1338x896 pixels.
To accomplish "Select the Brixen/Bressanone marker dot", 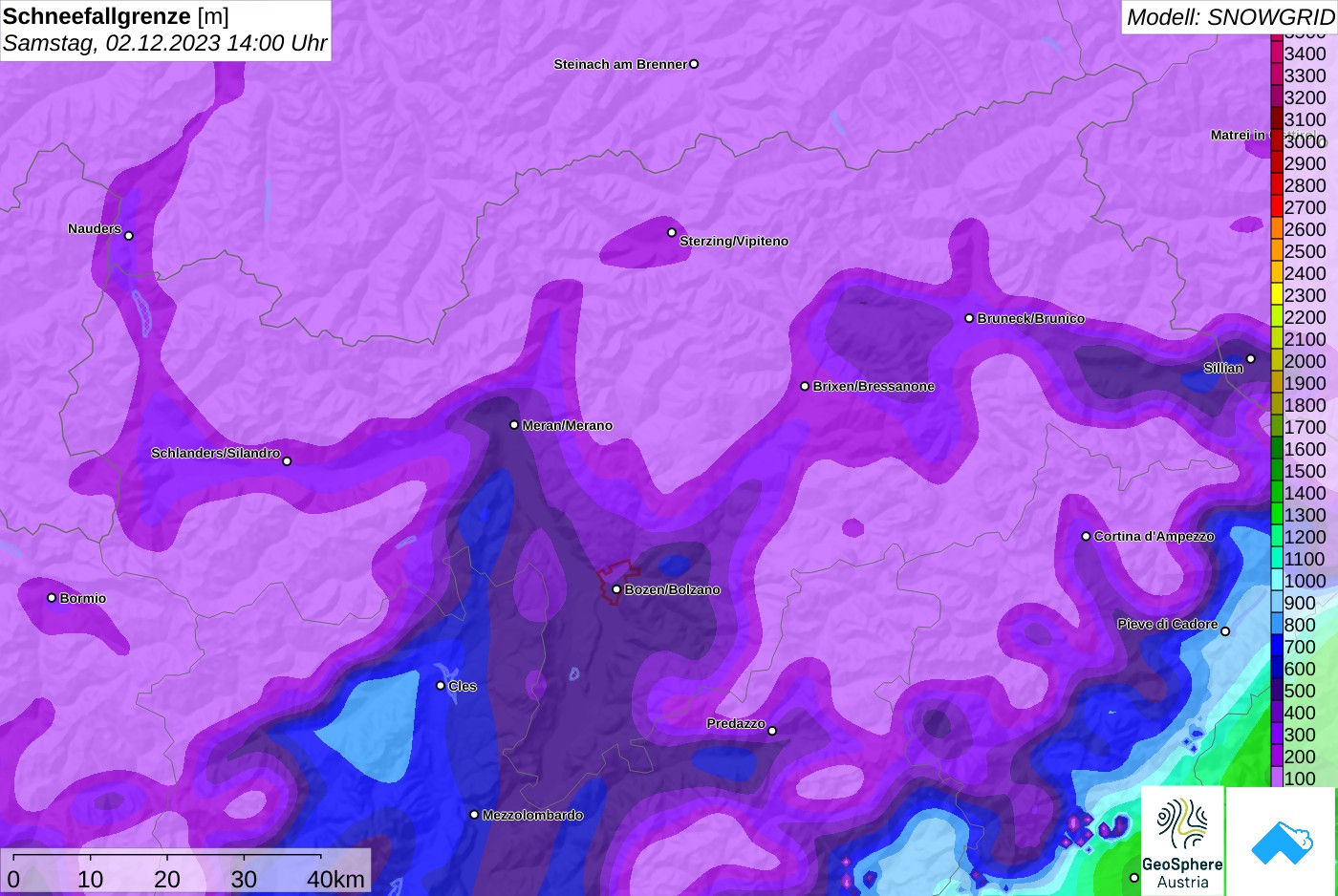I will tap(805, 386).
